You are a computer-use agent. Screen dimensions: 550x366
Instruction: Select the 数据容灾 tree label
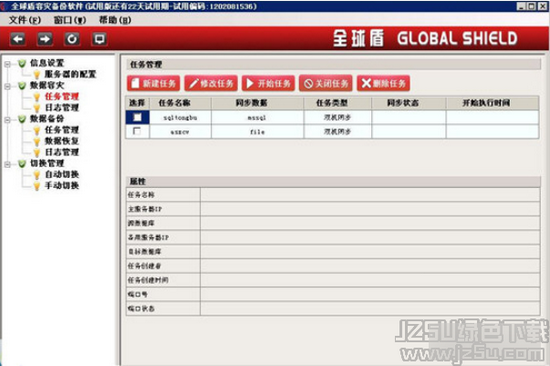47,85
